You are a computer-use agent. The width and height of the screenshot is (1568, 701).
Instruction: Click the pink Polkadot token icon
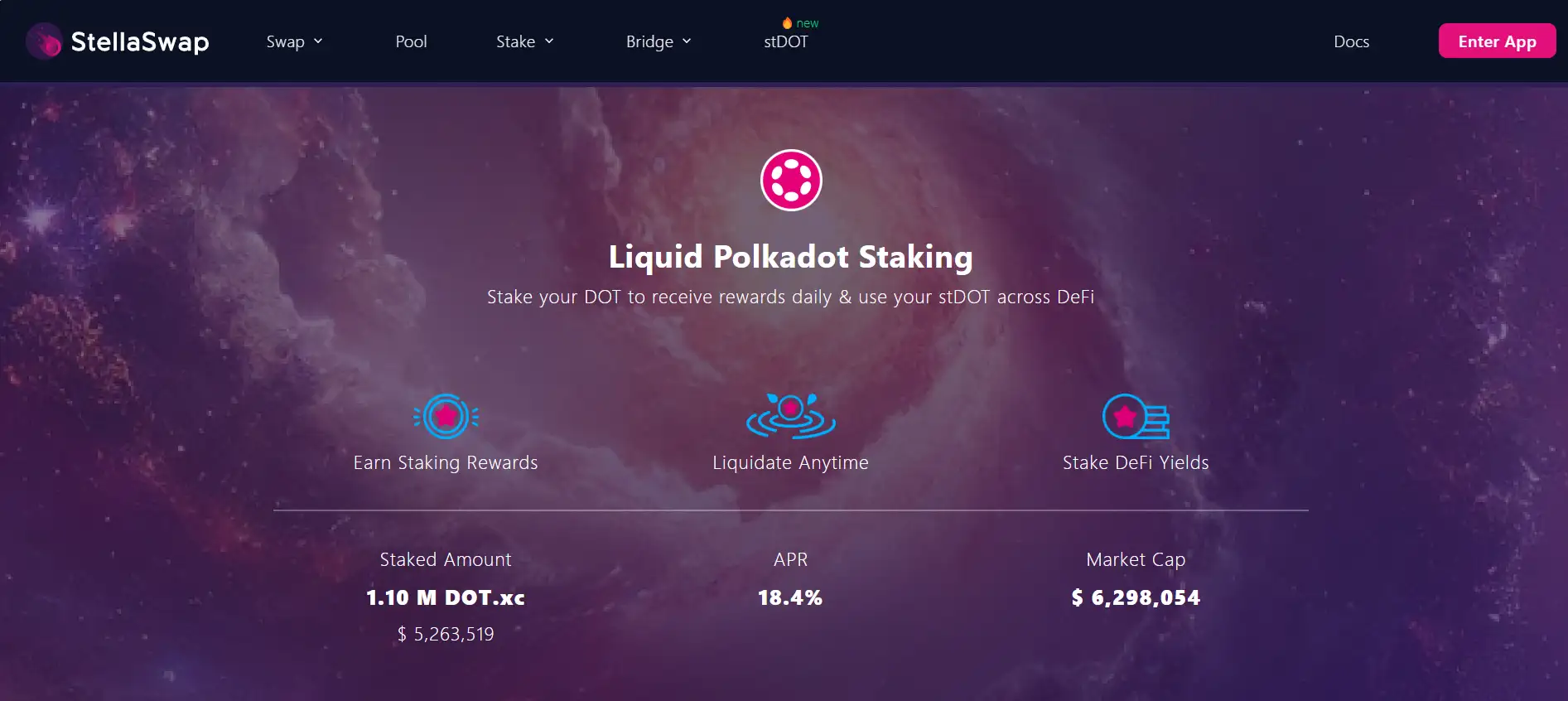tap(791, 180)
